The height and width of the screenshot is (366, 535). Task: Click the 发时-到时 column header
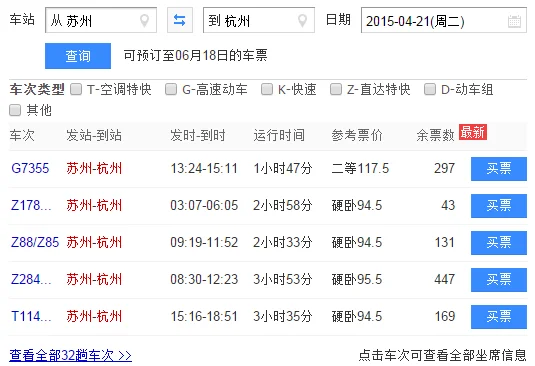(198, 135)
